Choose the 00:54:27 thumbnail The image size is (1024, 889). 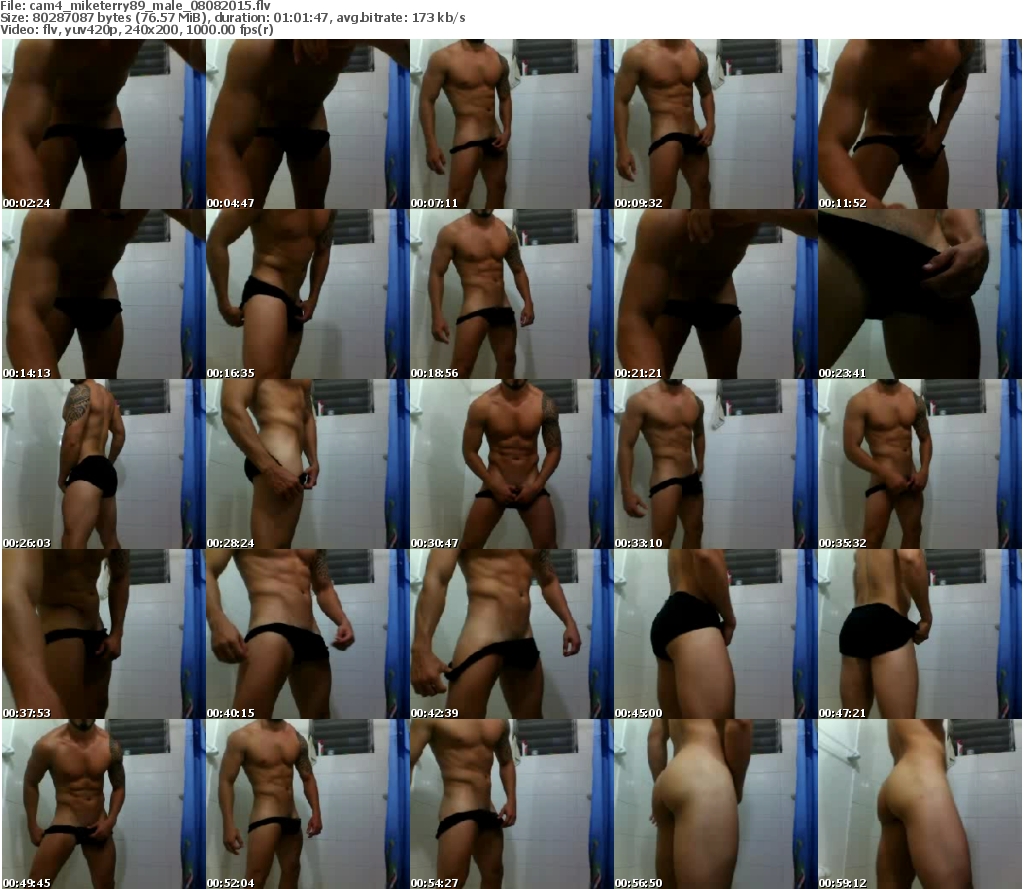coord(511,803)
